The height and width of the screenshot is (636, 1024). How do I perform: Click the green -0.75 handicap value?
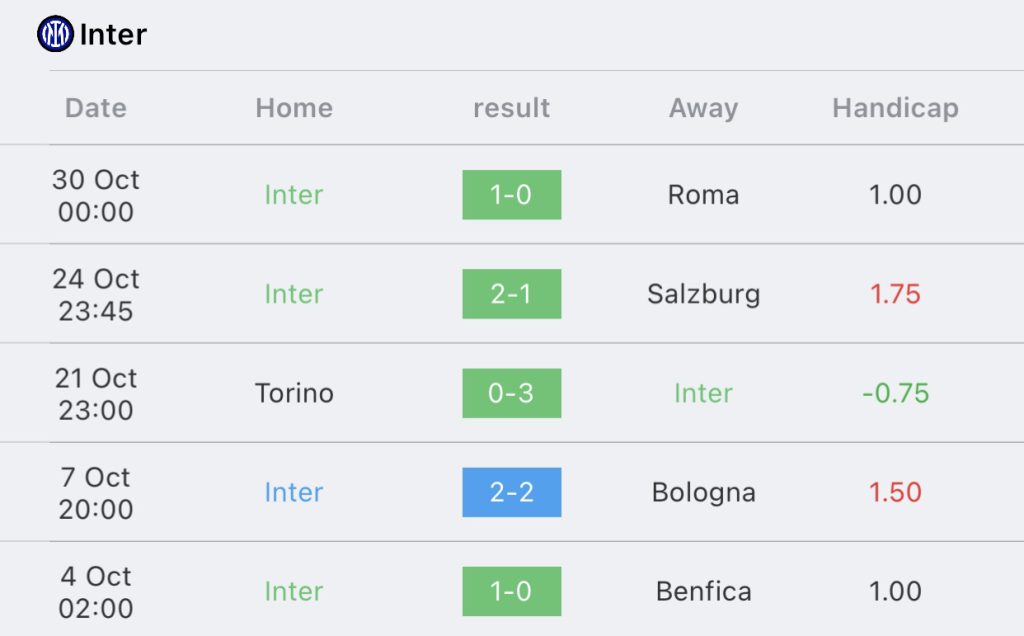pyautogui.click(x=895, y=393)
